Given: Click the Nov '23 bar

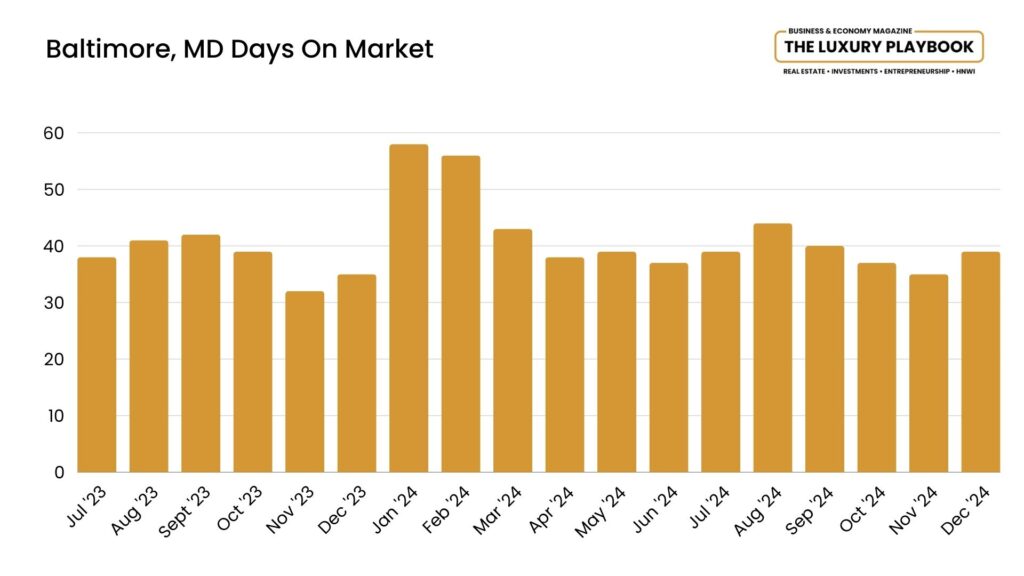Looking at the screenshot, I should click(x=304, y=382).
